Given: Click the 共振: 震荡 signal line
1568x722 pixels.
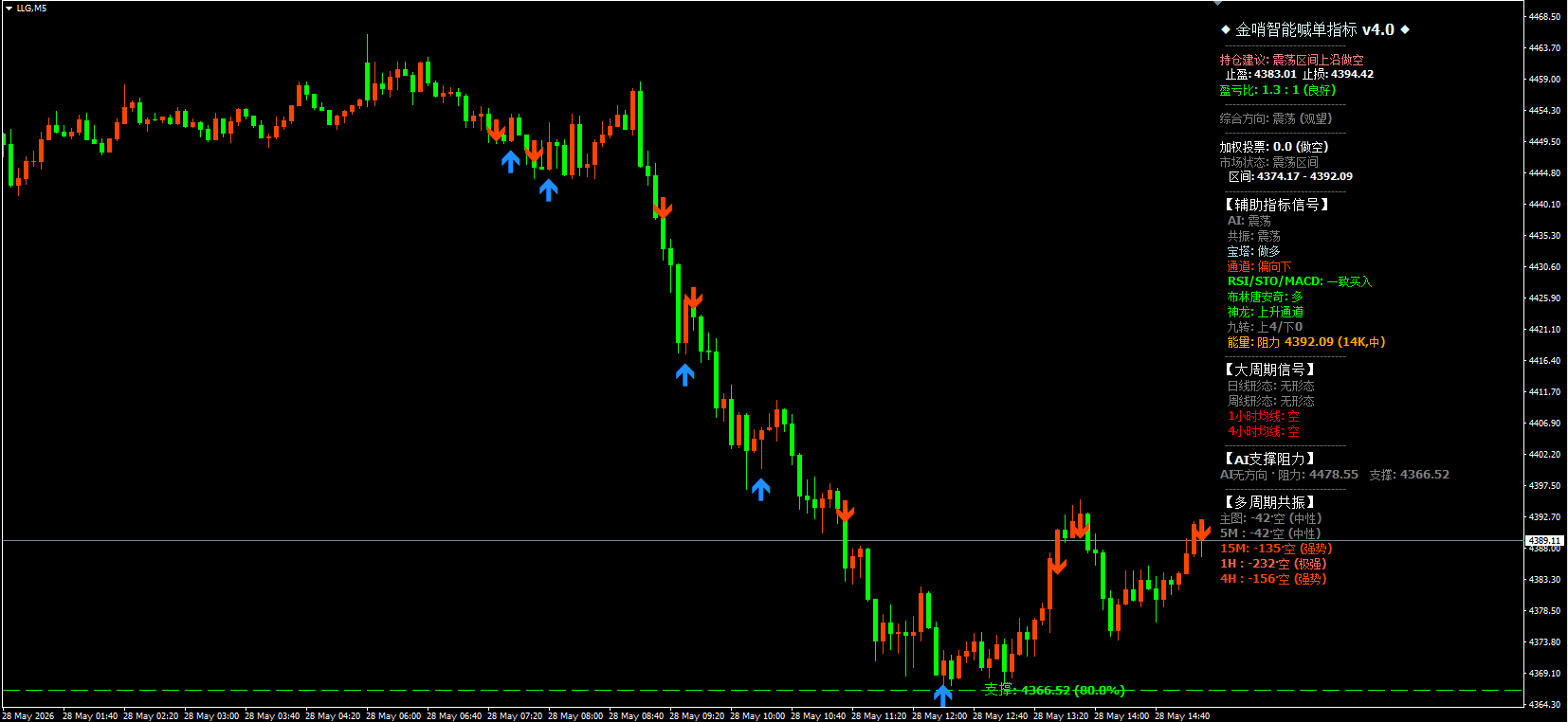Looking at the screenshot, I should 1253,236.
